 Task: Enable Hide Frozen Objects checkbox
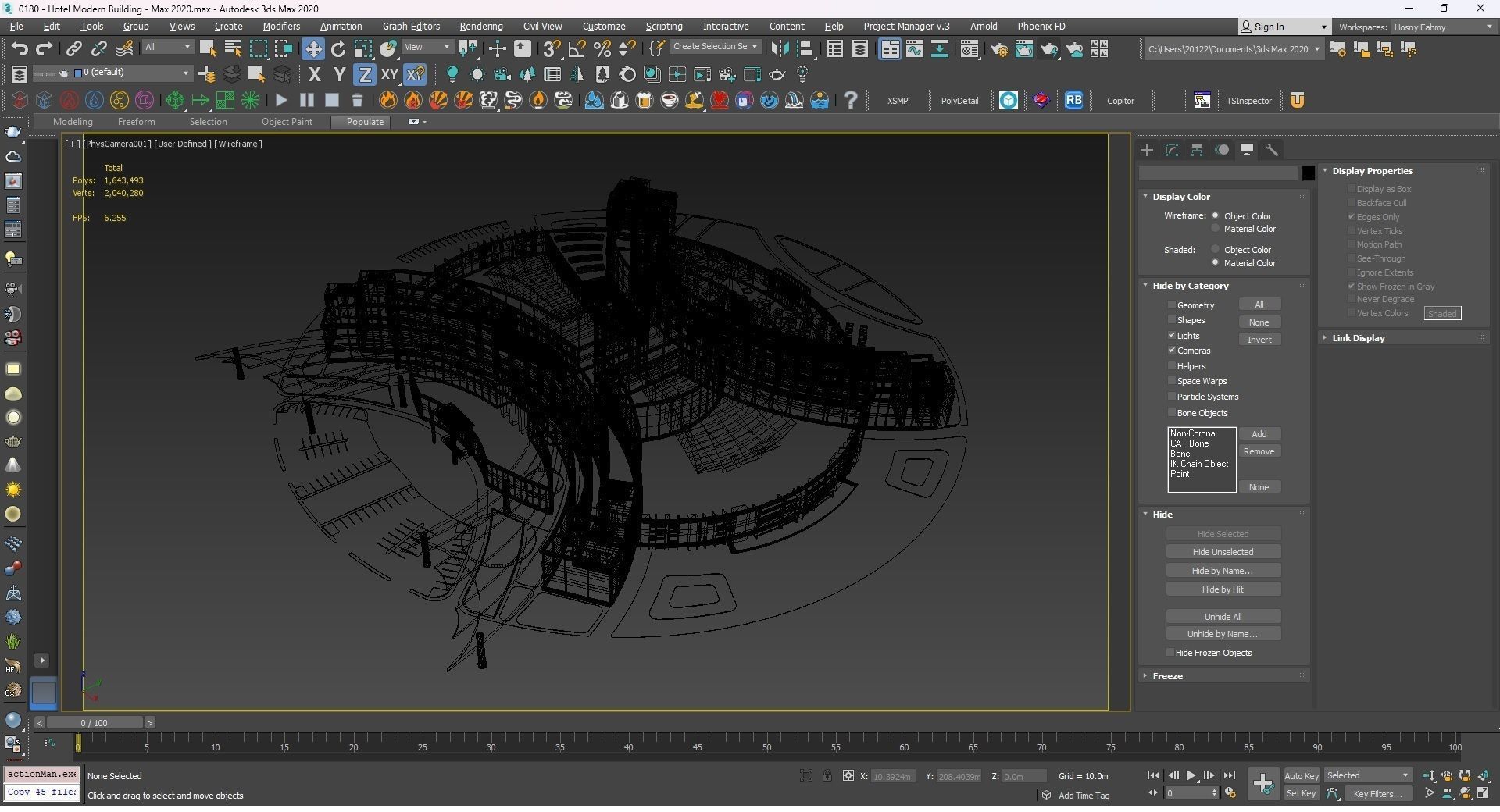click(x=1170, y=652)
